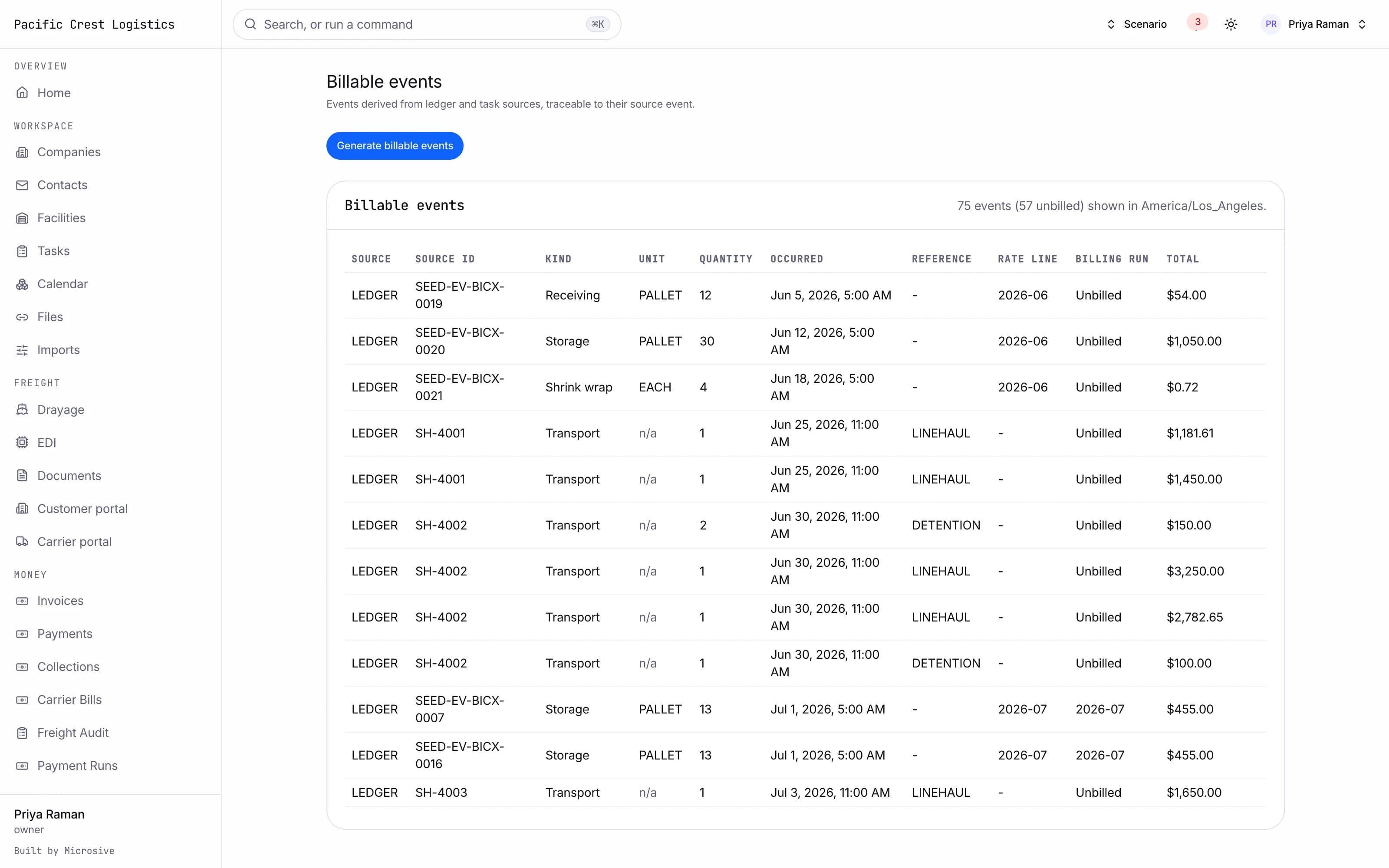Click the Invoices banknote icon

[22, 601]
